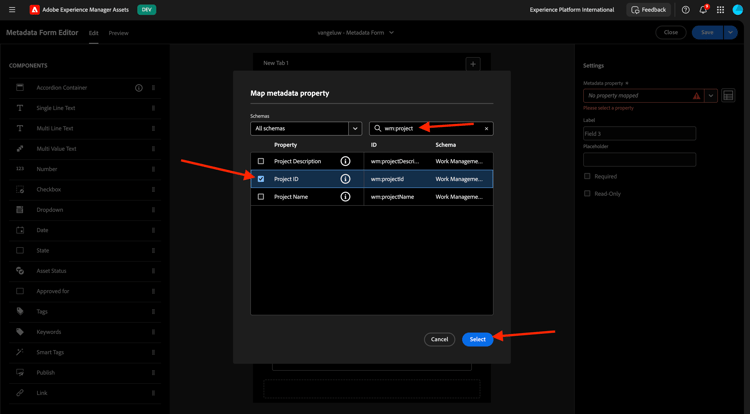750x414 pixels.
Task: Click the Label input field
Action: coord(639,133)
